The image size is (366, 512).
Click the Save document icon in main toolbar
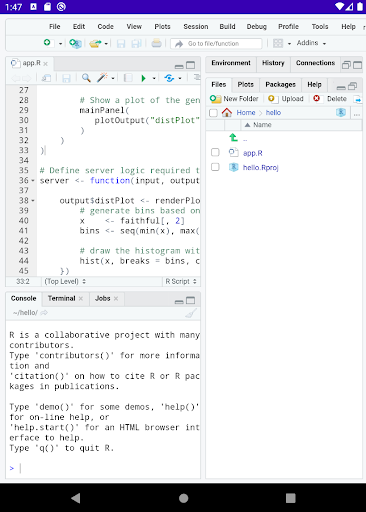pyautogui.click(x=121, y=44)
